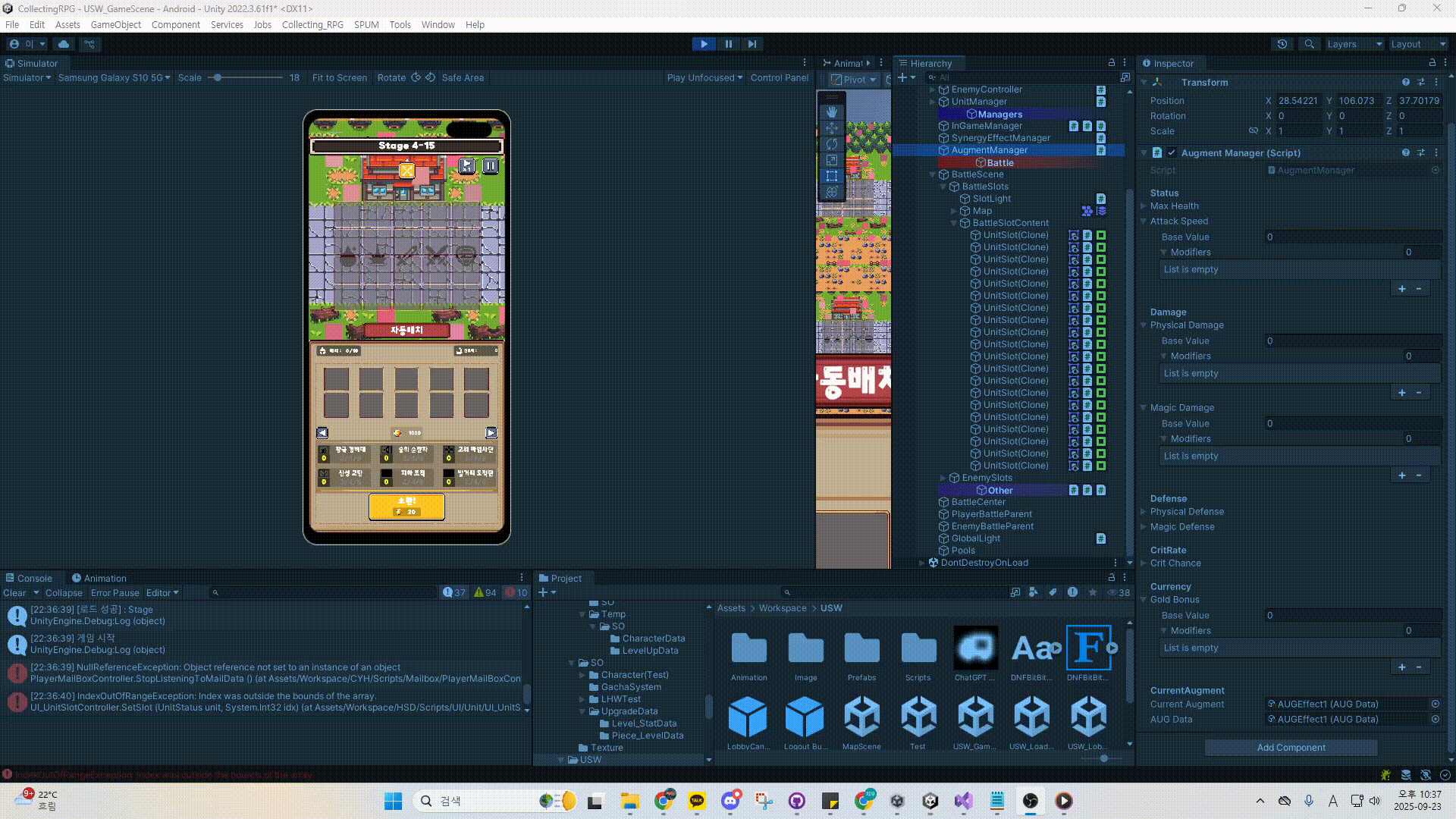Collapse the BattleSlotContent tree node
The height and width of the screenshot is (819, 1456).
(954, 223)
